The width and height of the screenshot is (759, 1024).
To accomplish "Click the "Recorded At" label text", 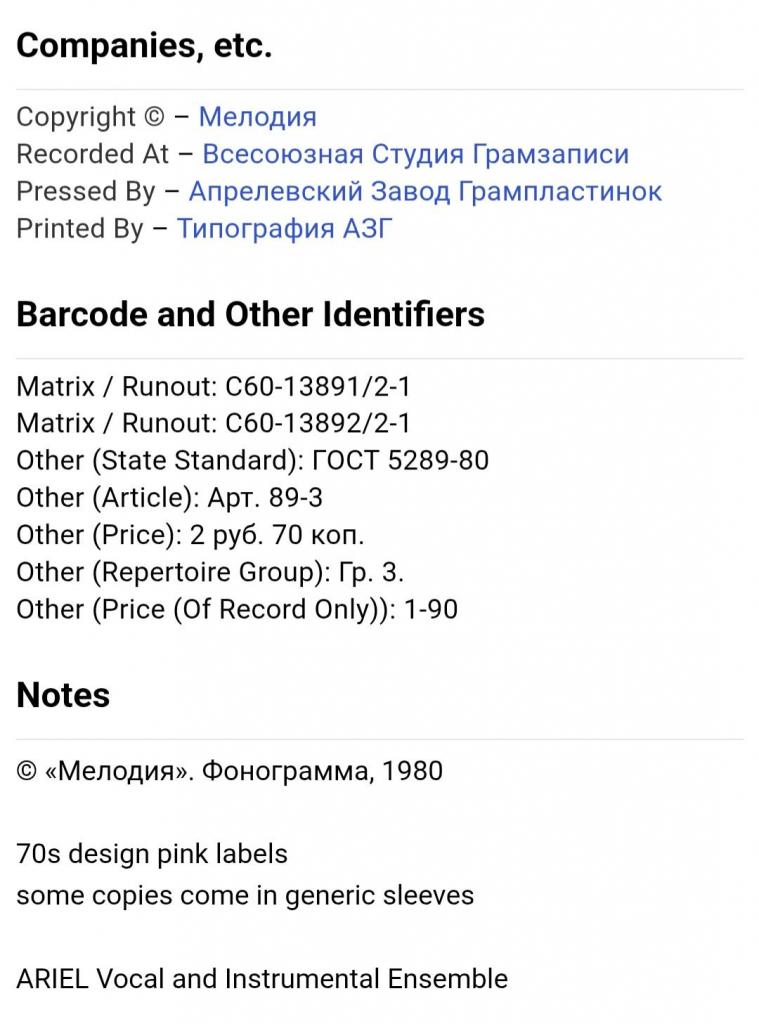I will (x=93, y=154).
